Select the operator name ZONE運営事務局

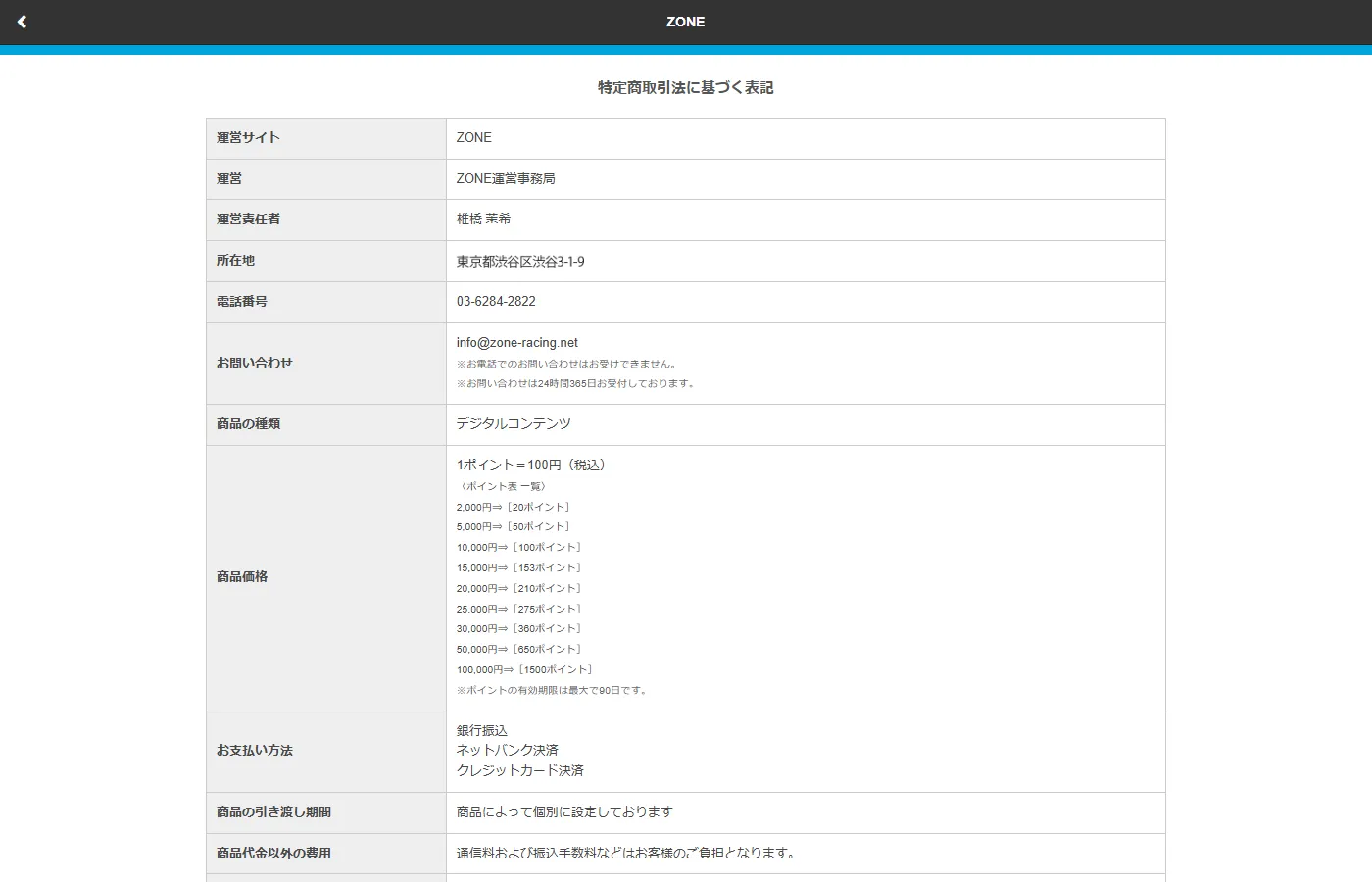pyautogui.click(x=506, y=178)
